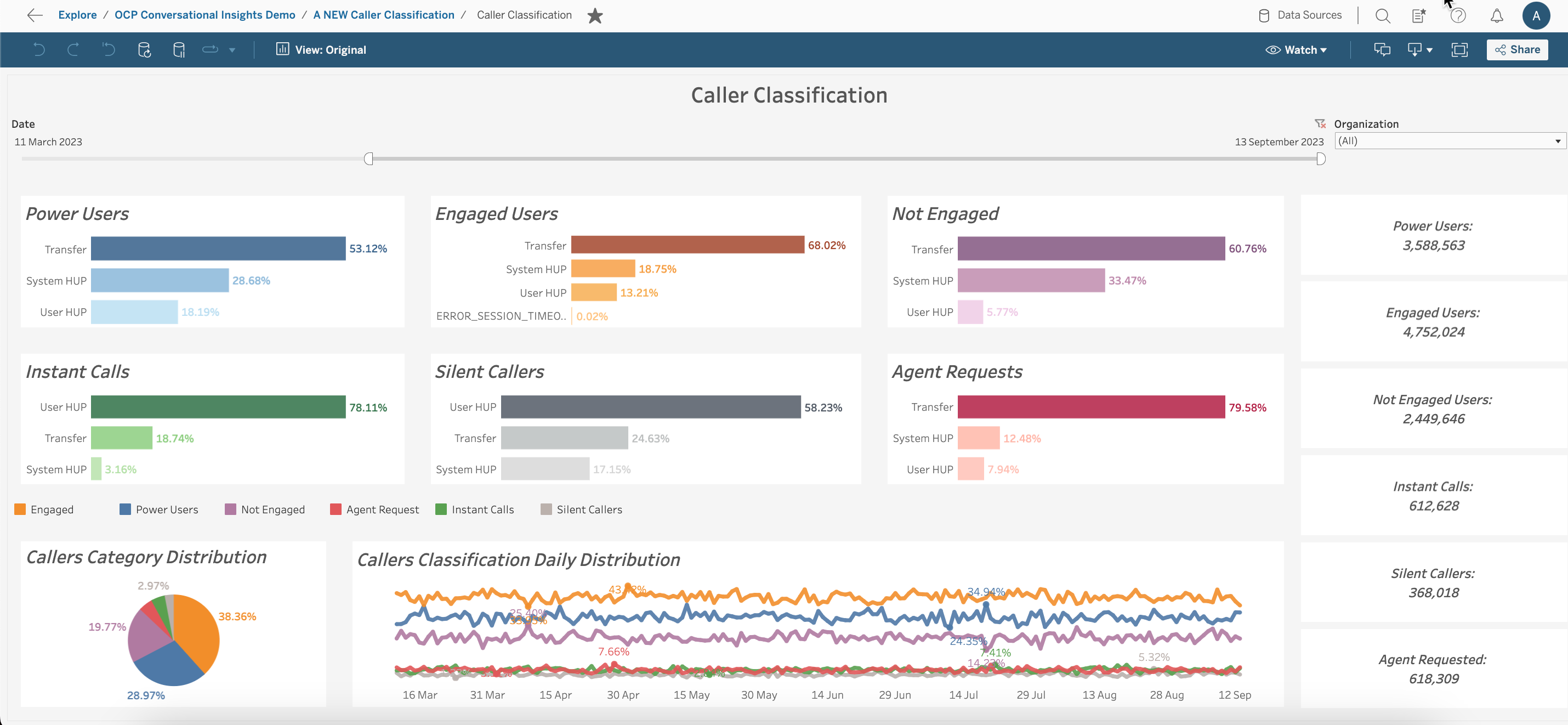Open the Watch dropdown menu

pos(1296,50)
